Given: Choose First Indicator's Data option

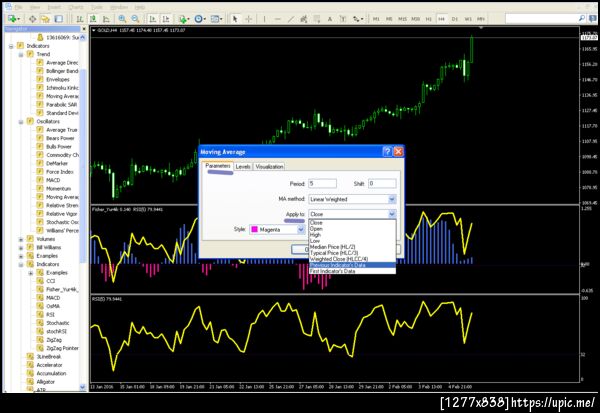Looking at the screenshot, I should [x=352, y=271].
